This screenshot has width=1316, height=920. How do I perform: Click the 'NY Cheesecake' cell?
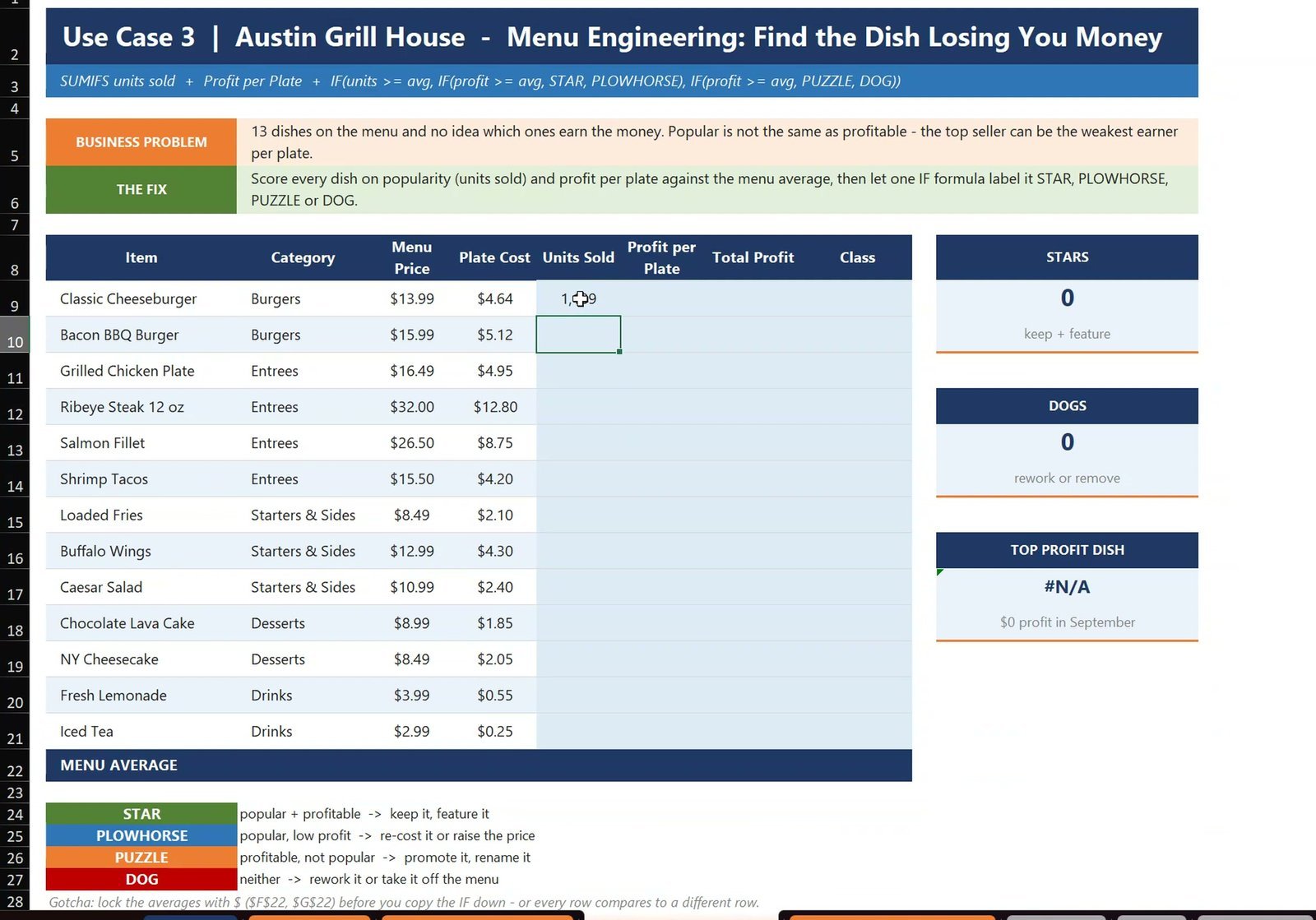[x=141, y=659]
